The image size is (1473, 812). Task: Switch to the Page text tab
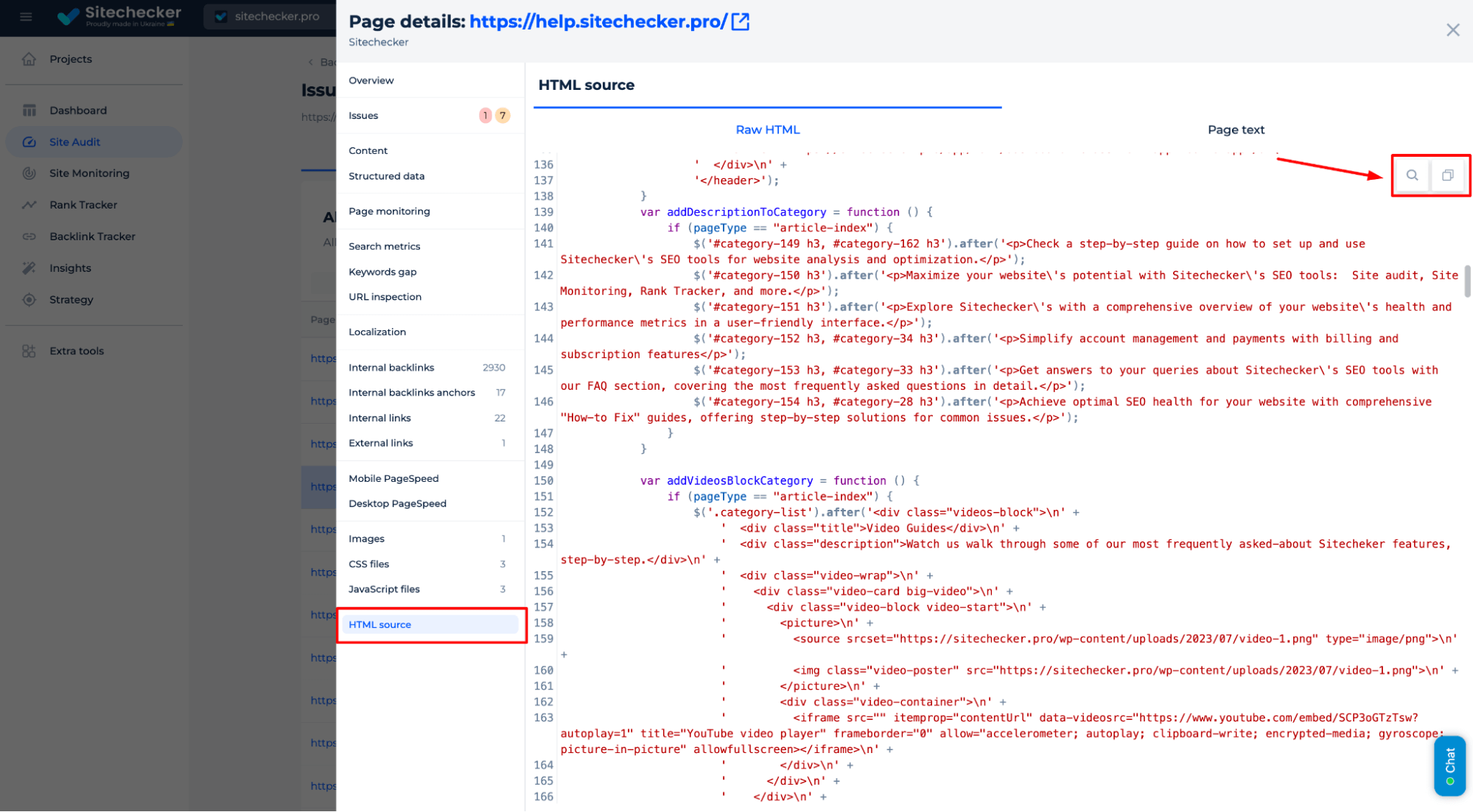click(1236, 130)
